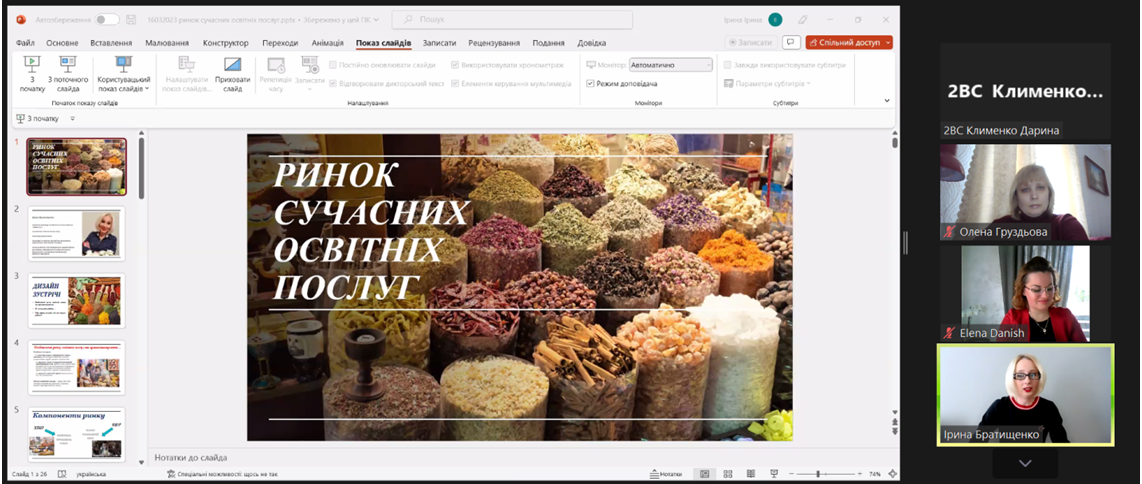1142x484 pixels.
Task: Uncheck Режим доповідача checkbox
Action: 591,84
